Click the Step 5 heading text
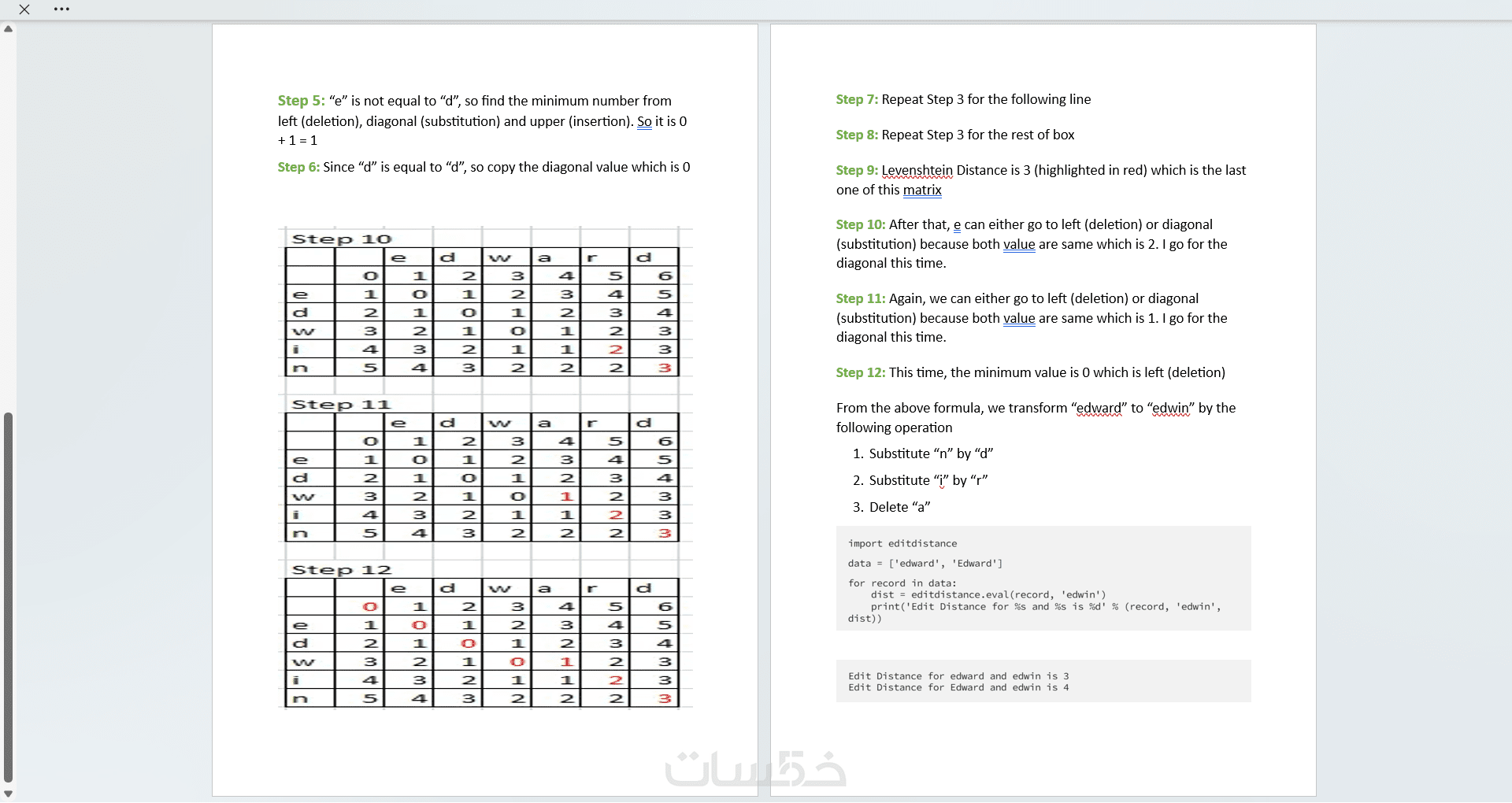The width and height of the screenshot is (1512, 803). tap(301, 101)
